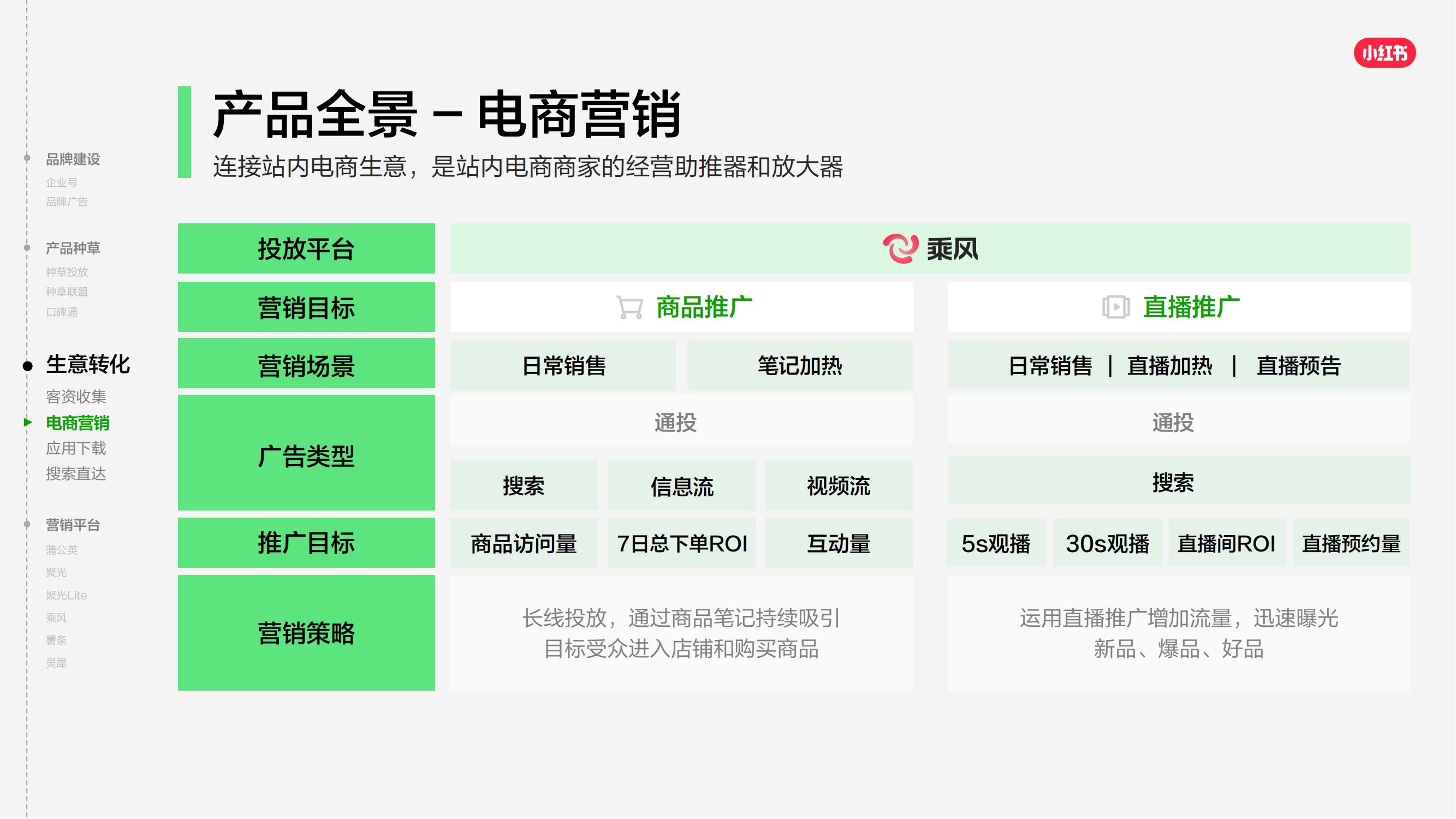Click the 直播间ROI target cell
Screen dimensions: 1456x819
click(x=1227, y=543)
